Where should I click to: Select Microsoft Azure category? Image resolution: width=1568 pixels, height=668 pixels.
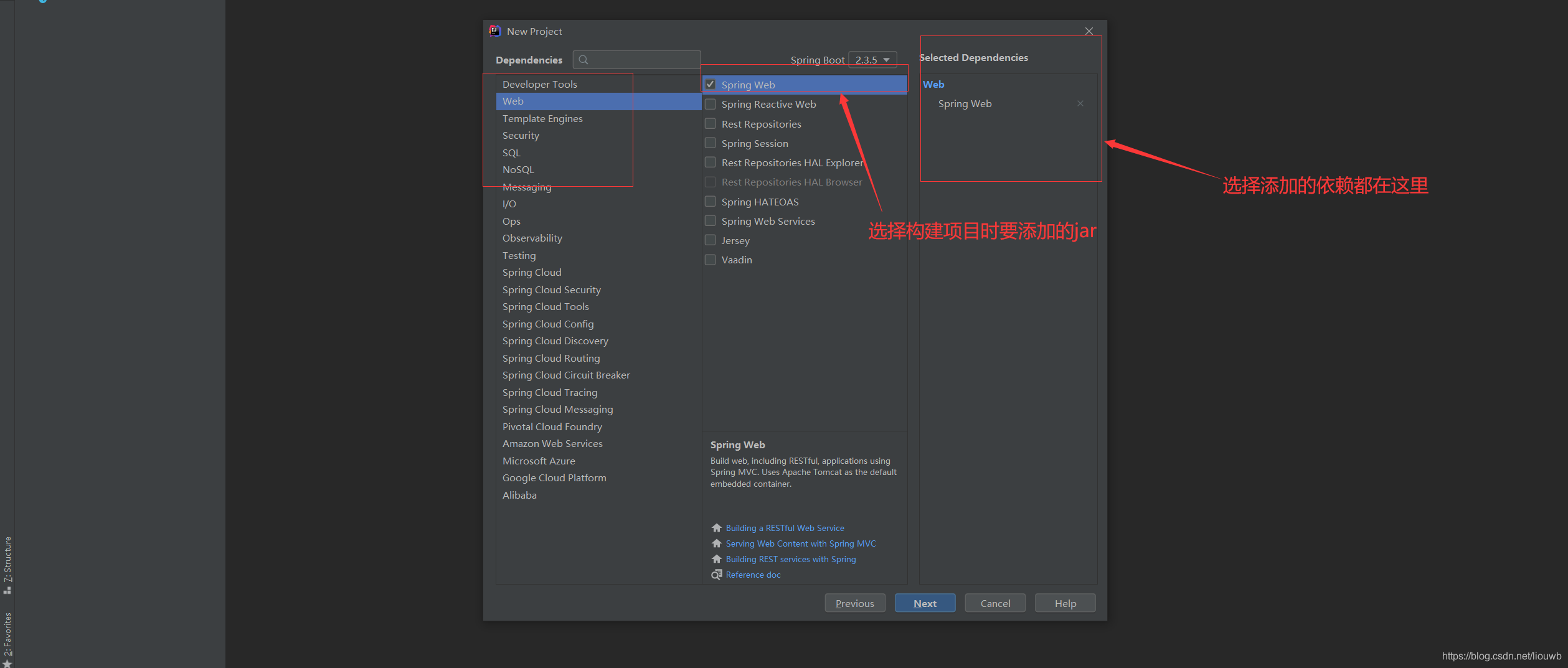coord(598,461)
